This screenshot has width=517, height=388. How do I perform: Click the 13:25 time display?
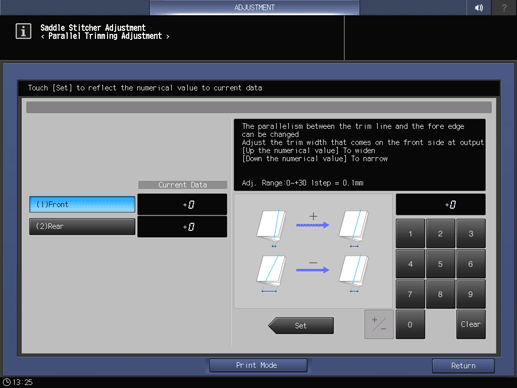(x=22, y=382)
